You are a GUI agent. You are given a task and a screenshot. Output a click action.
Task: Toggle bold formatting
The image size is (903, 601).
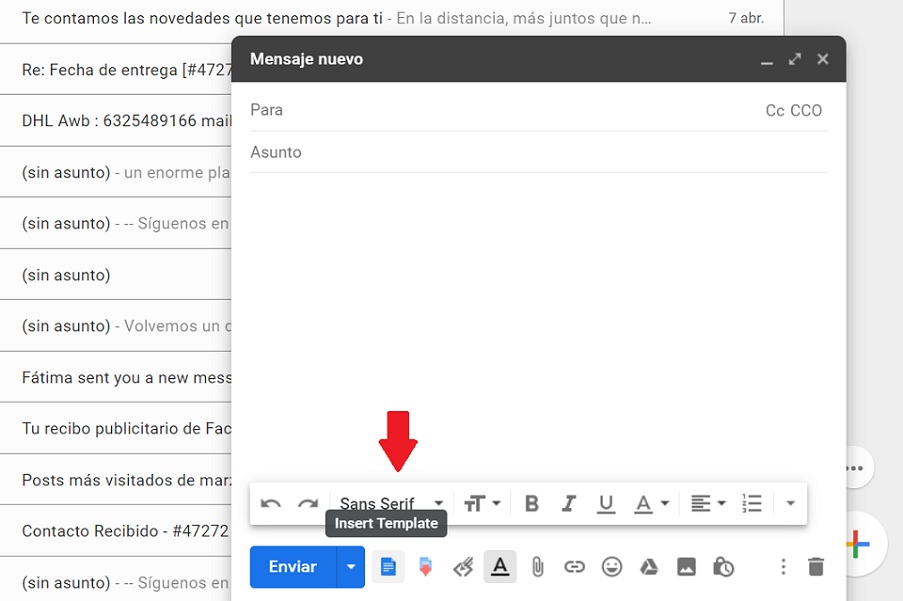(x=532, y=504)
